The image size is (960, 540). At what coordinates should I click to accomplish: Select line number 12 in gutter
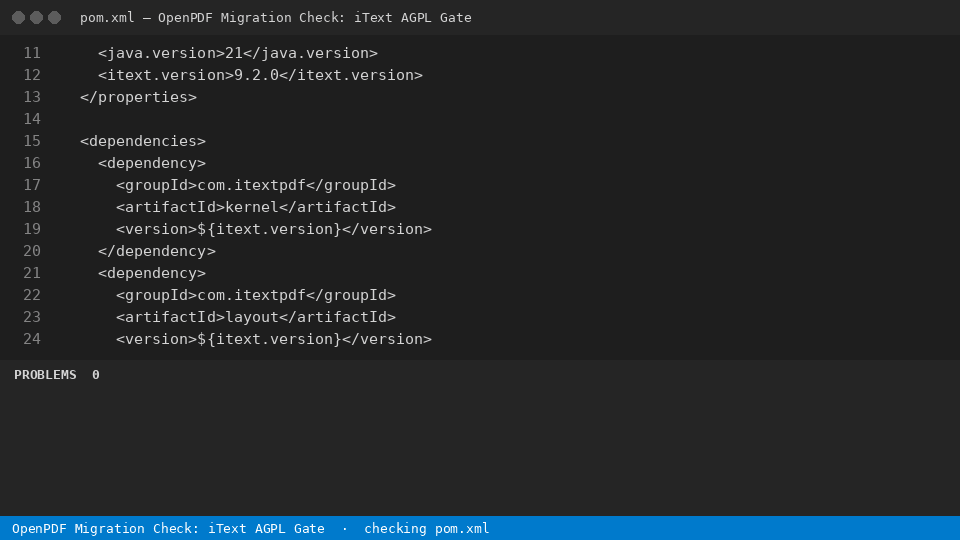32,75
